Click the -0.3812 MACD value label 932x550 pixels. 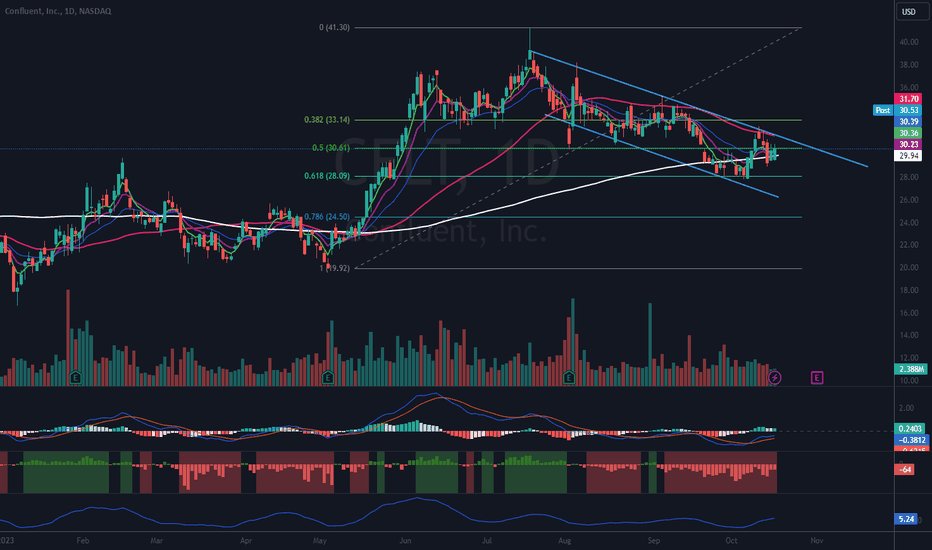(911, 440)
